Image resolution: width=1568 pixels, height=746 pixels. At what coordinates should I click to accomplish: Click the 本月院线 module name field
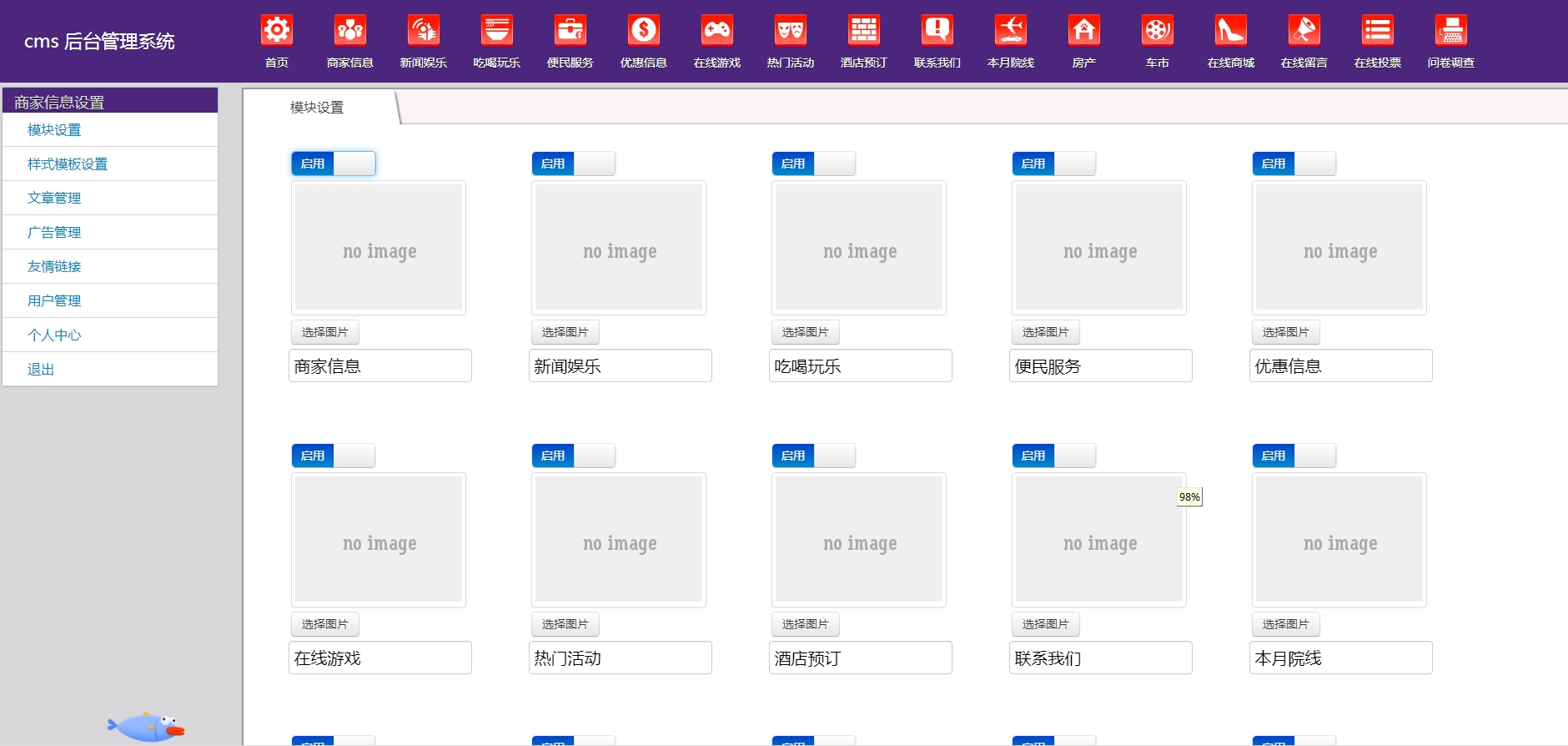pyautogui.click(x=1341, y=658)
